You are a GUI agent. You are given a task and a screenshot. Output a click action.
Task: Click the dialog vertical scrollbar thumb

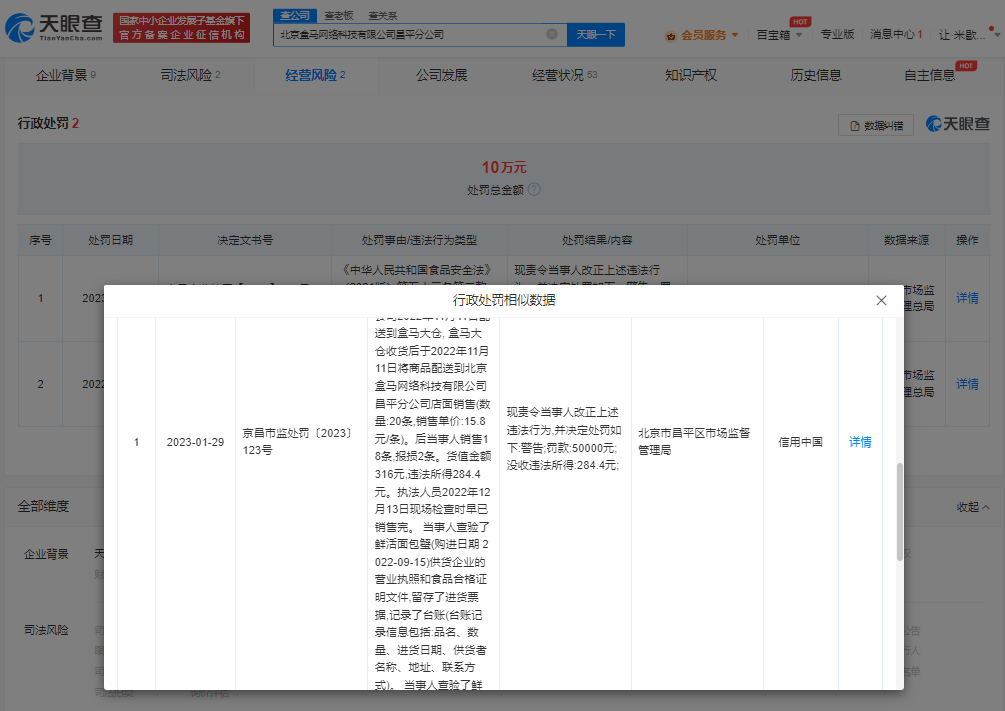tap(899, 512)
